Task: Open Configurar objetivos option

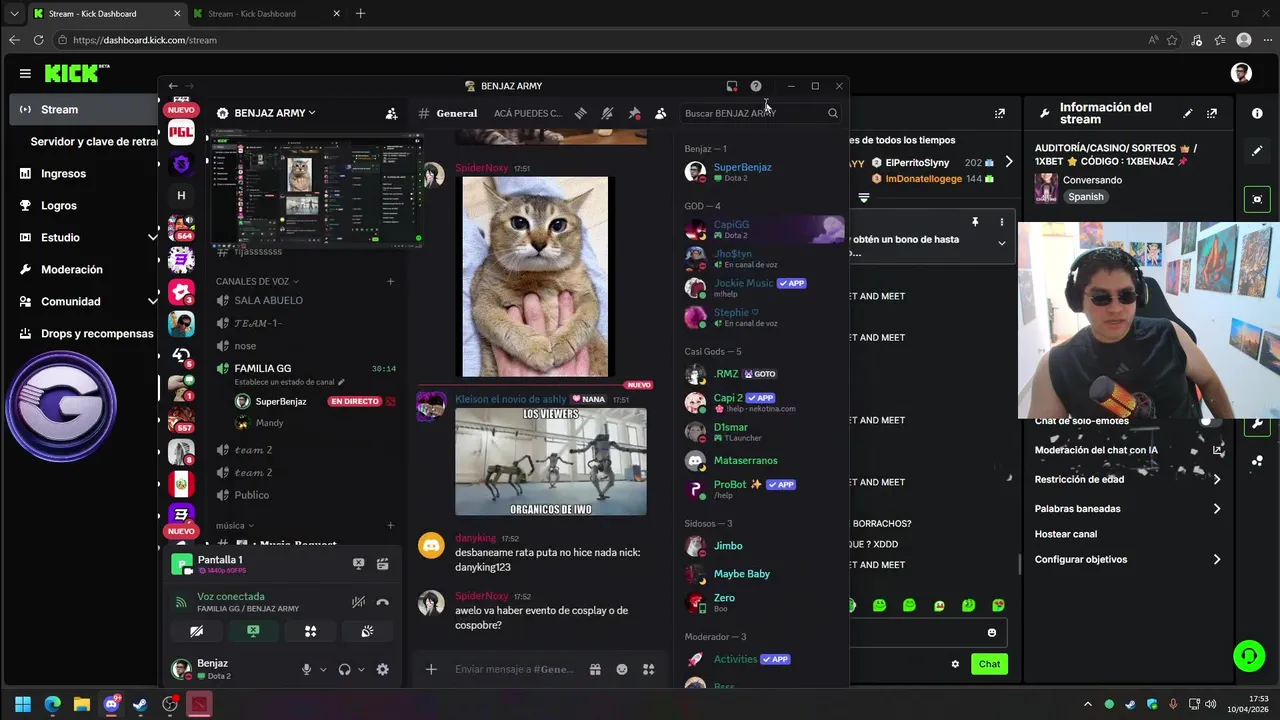Action: (1128, 559)
